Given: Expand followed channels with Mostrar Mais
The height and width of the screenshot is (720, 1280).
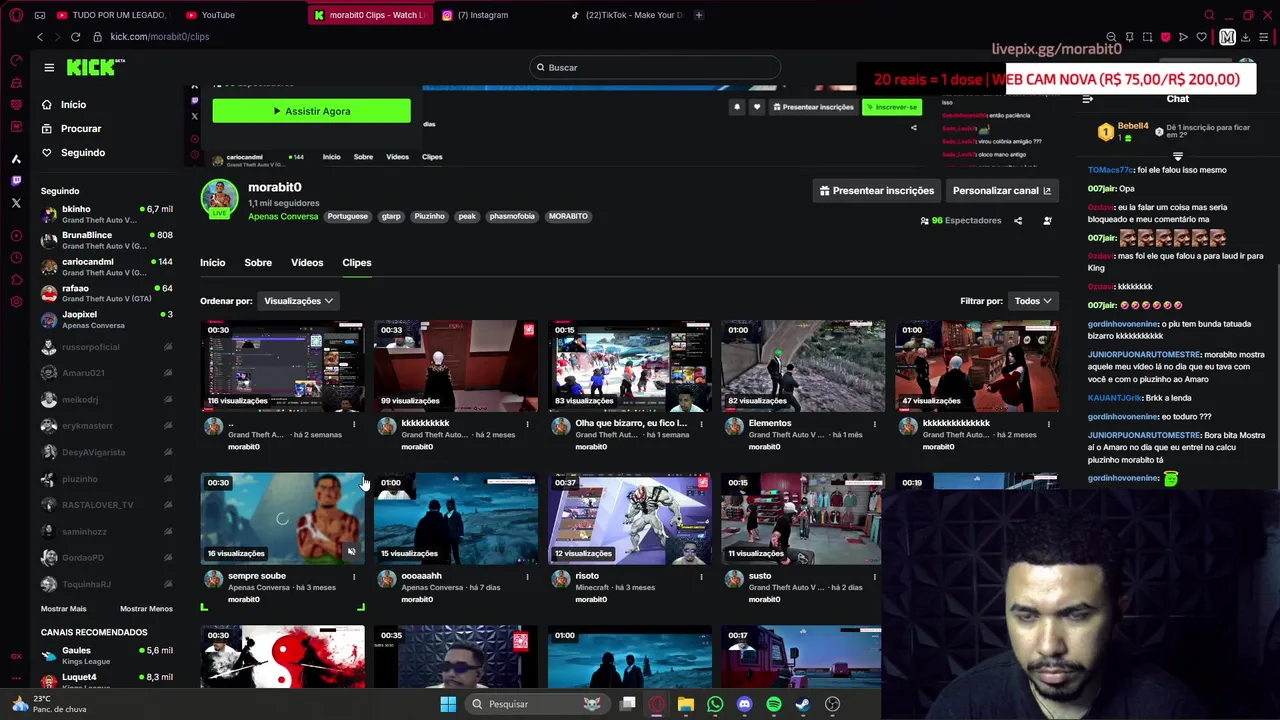Looking at the screenshot, I should (x=63, y=609).
